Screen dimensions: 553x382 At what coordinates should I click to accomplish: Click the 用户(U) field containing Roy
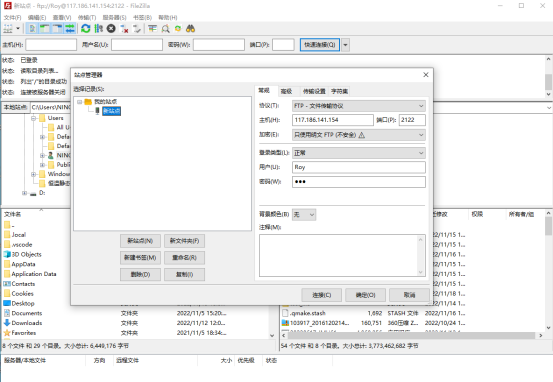359,167
